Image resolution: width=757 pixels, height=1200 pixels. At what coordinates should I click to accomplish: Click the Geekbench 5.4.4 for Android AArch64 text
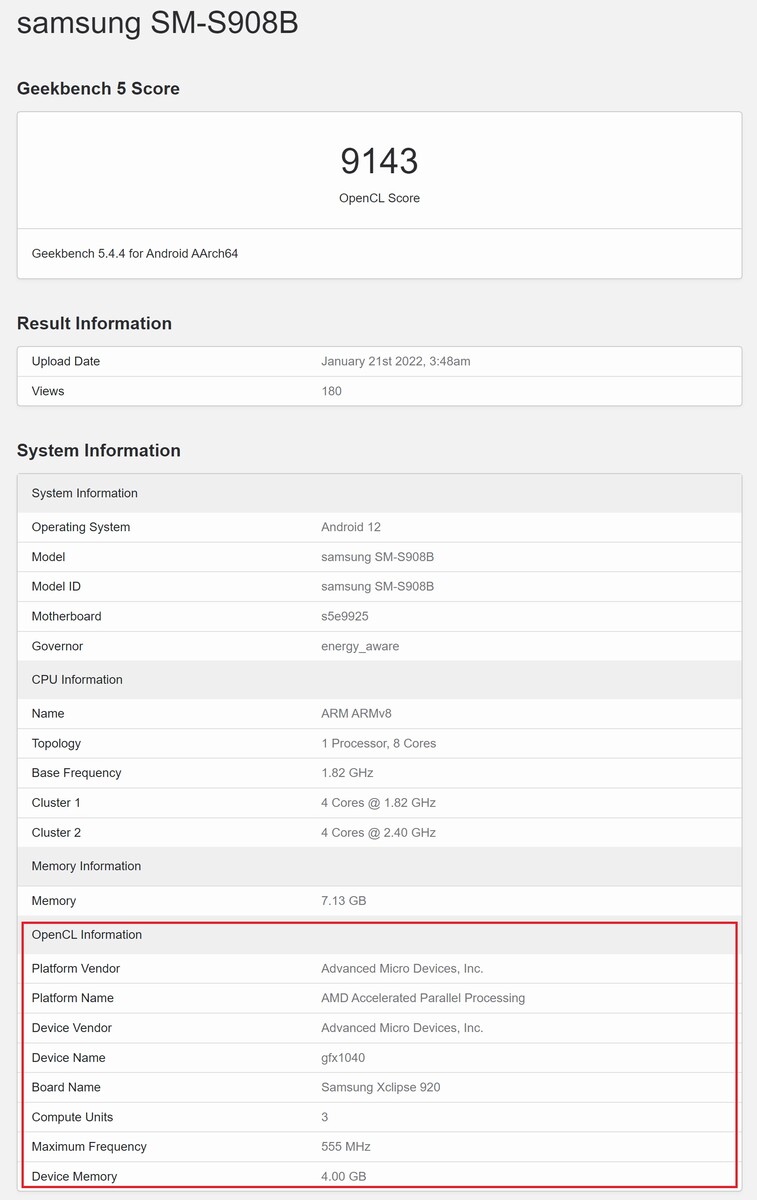pyautogui.click(x=135, y=253)
